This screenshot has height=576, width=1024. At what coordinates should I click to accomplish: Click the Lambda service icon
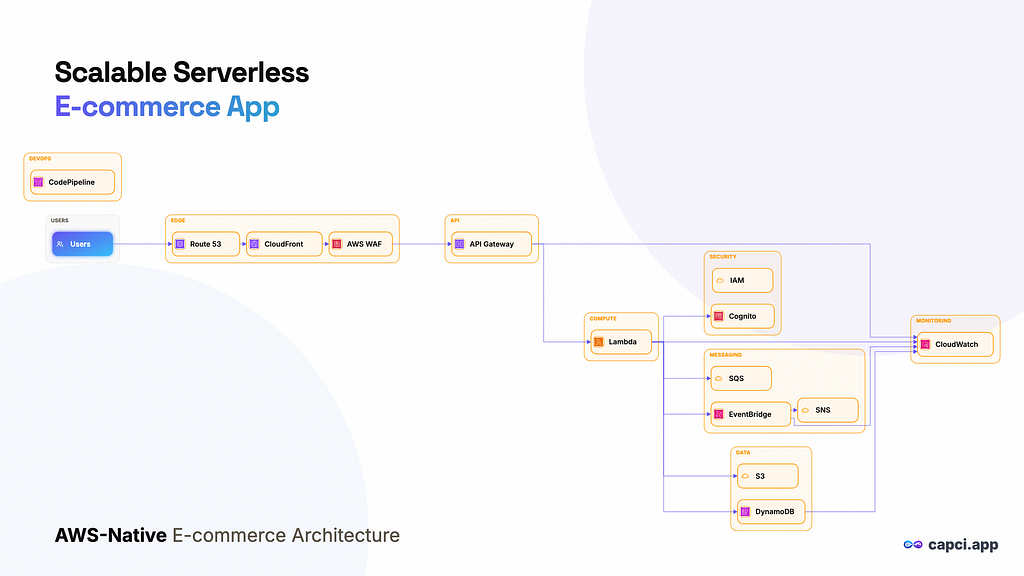point(599,342)
